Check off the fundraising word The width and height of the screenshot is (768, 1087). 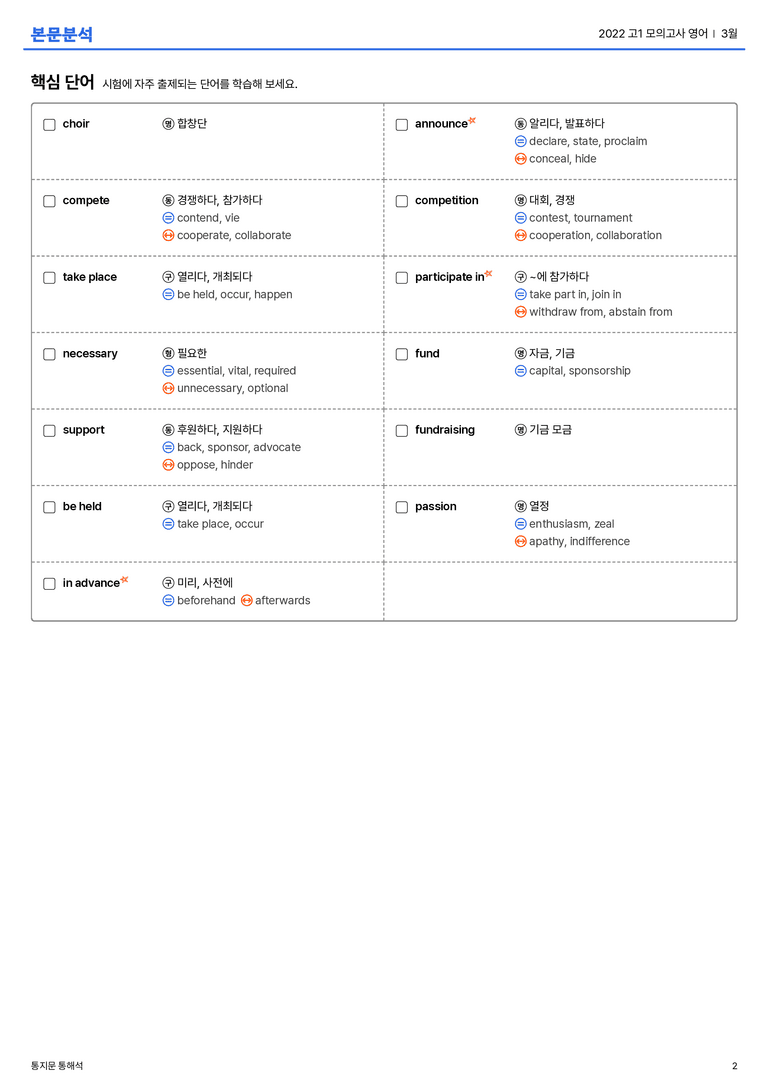(401, 431)
